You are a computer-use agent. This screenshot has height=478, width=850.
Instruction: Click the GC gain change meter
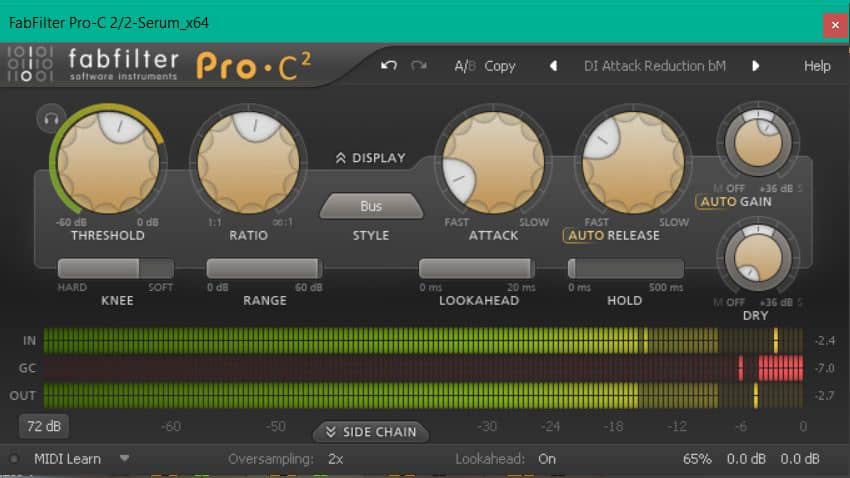423,368
